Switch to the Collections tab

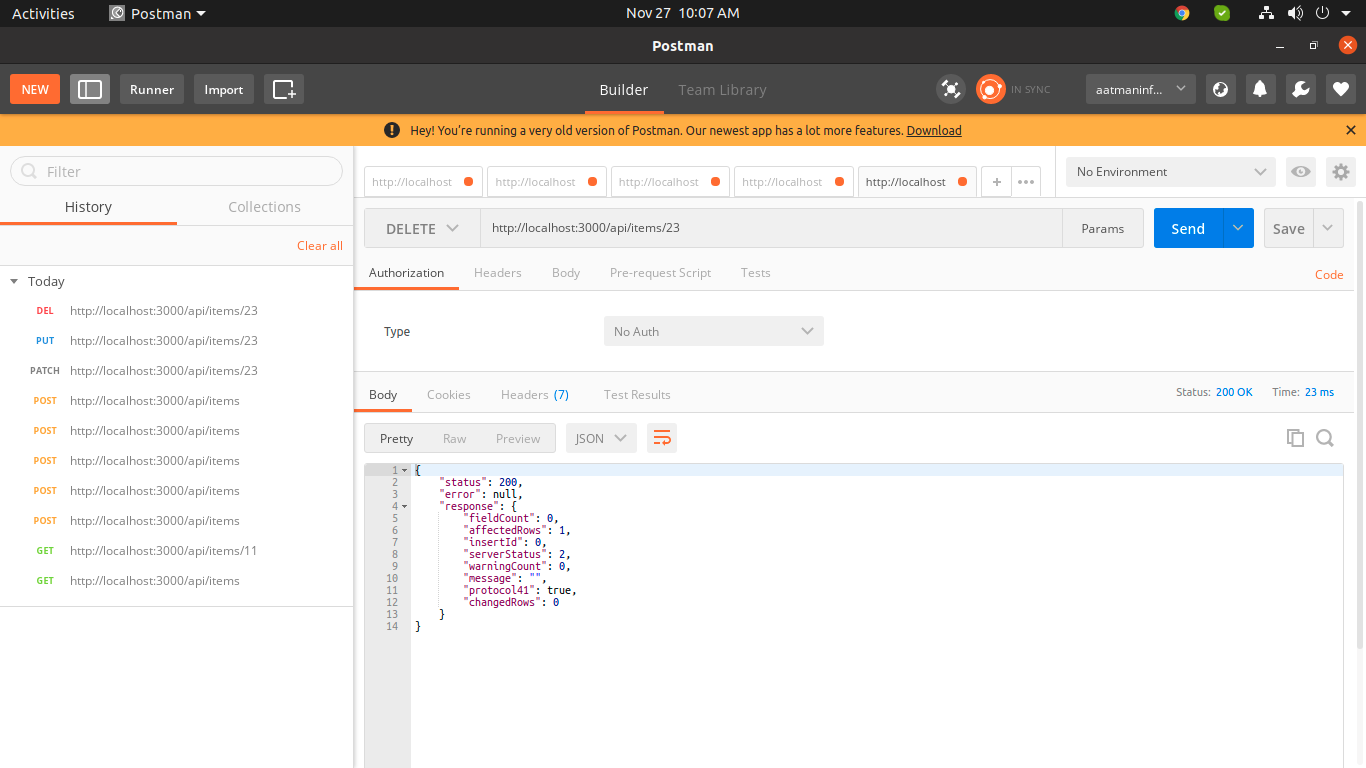(x=264, y=207)
